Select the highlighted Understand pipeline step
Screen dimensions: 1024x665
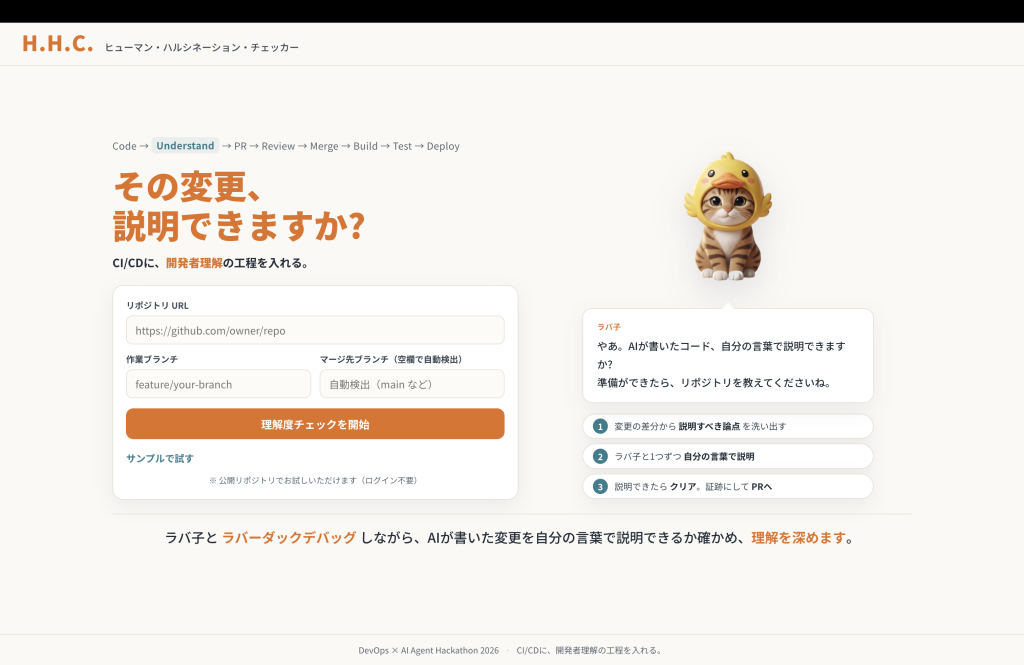[x=185, y=146]
